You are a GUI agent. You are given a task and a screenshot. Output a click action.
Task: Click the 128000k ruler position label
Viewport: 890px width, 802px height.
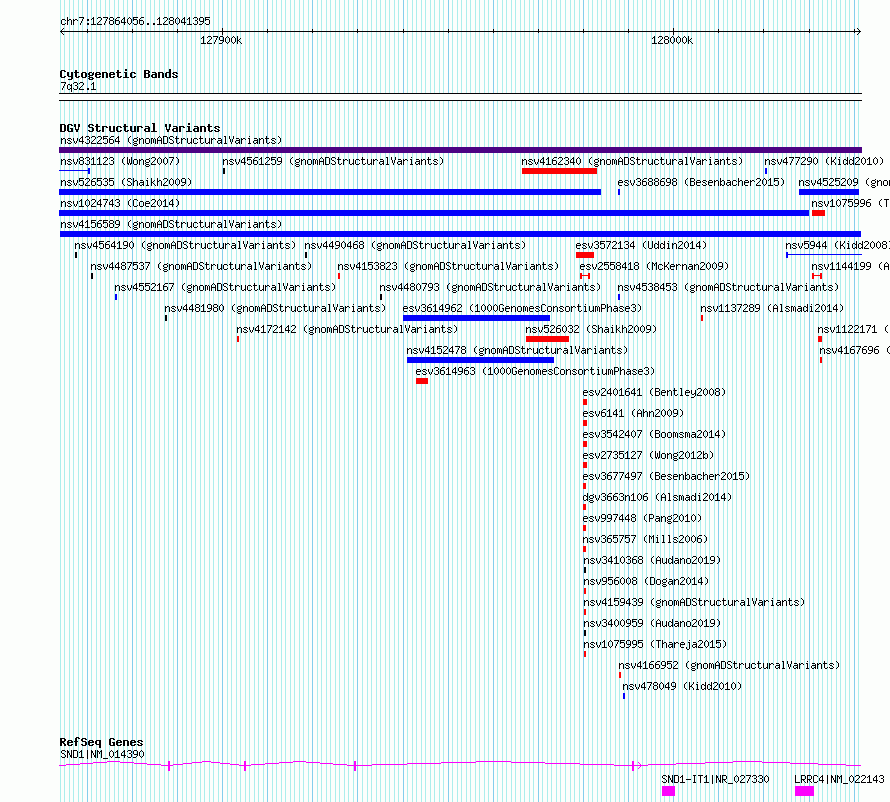click(672, 40)
